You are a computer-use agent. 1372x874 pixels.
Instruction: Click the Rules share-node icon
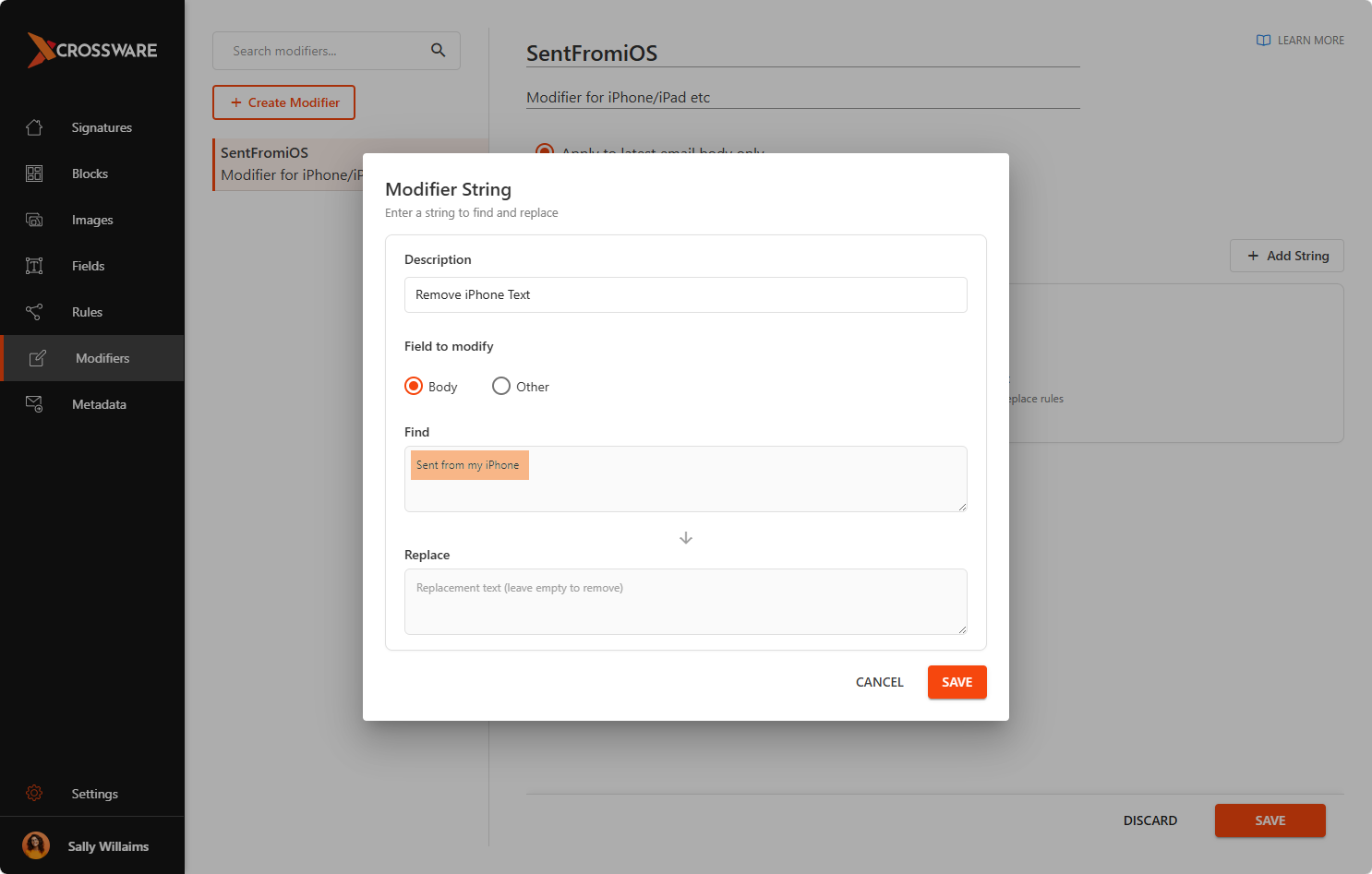34,312
